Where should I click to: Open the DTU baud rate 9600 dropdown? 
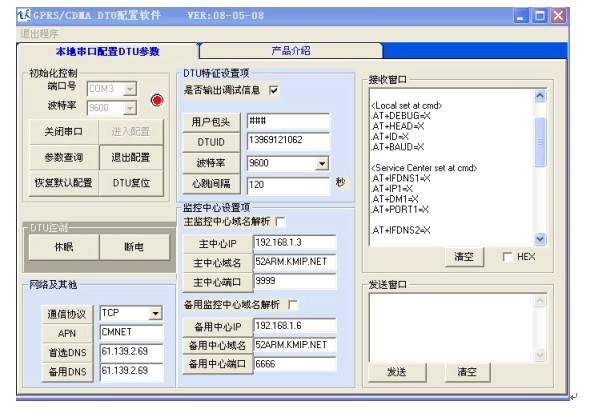tap(321, 162)
